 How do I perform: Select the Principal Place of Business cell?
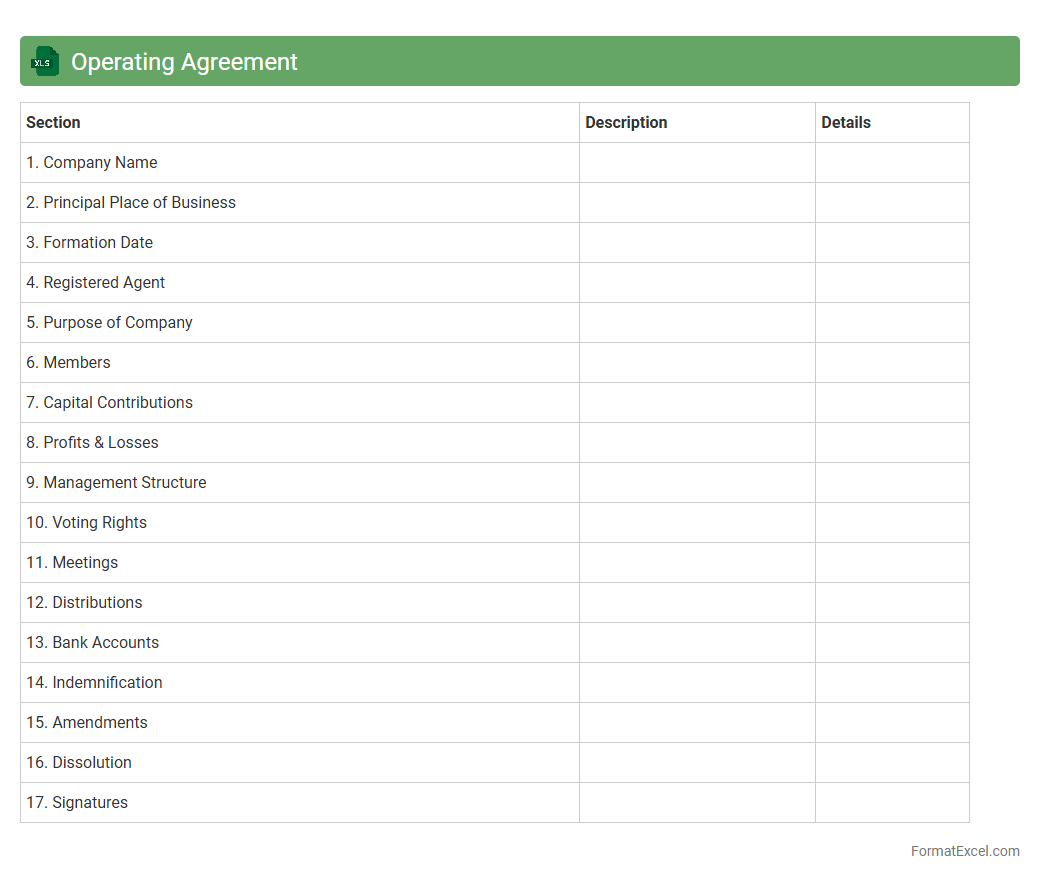point(131,203)
